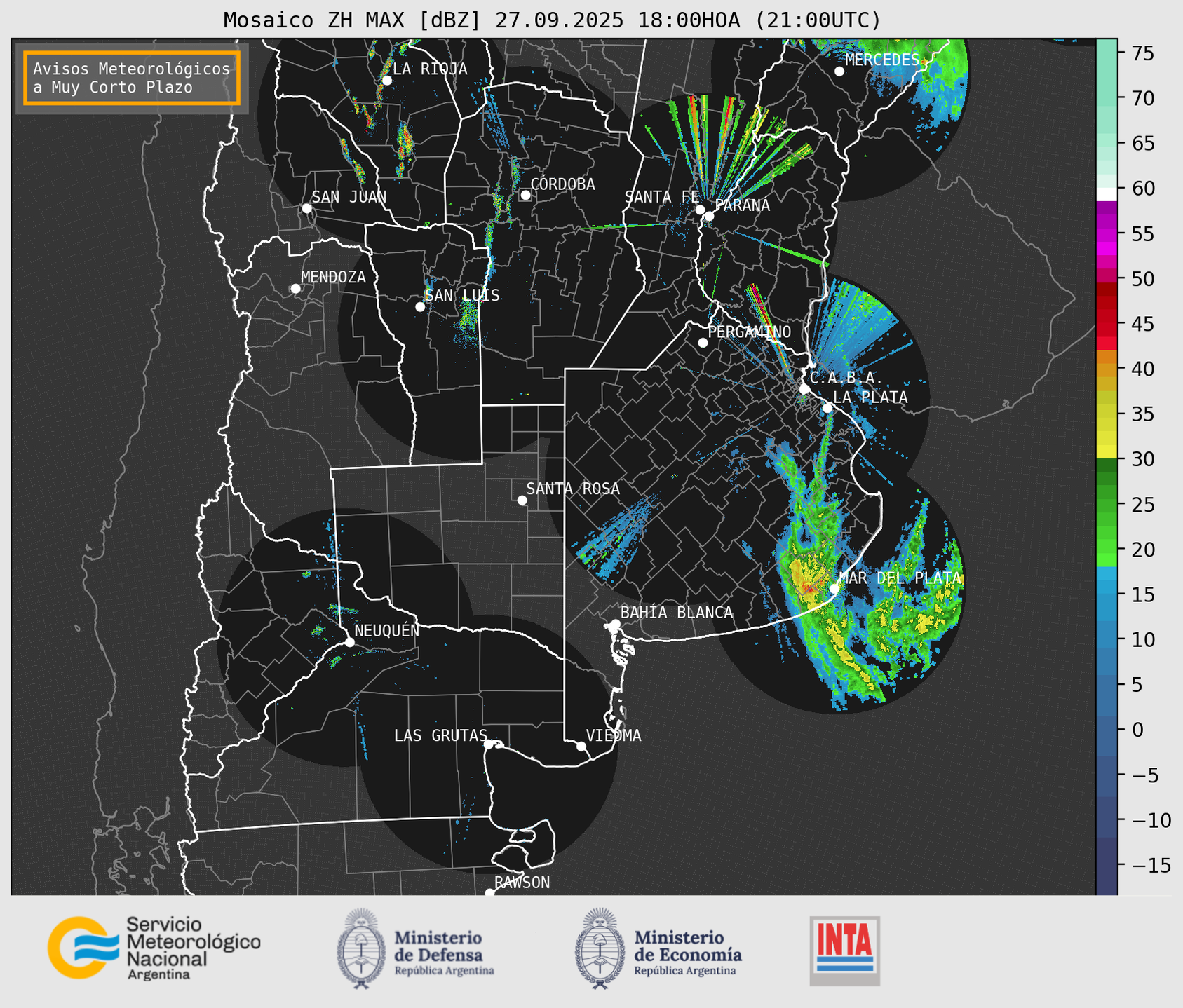
Task: Click the yellow 30 dBZ color band
Action: [1107, 451]
